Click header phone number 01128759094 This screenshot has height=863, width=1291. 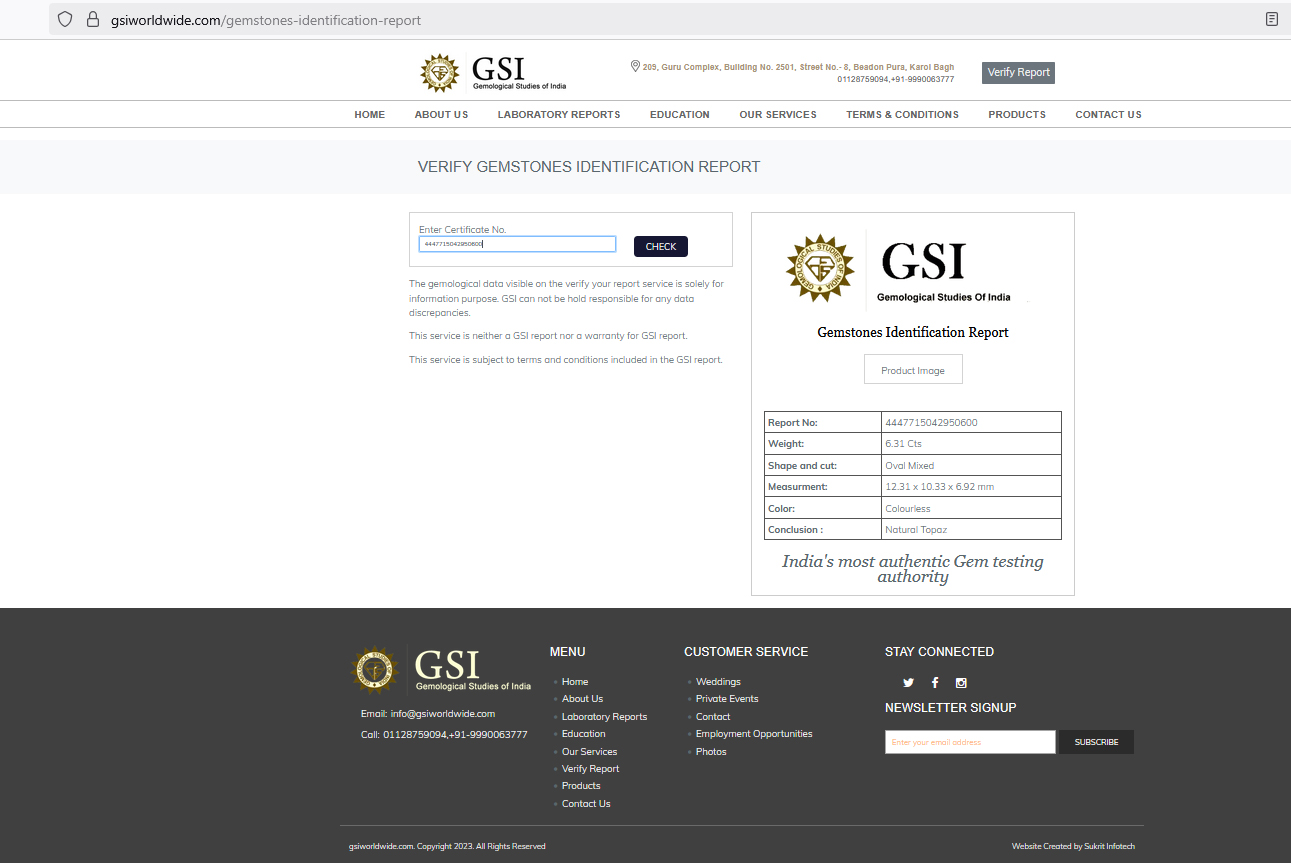coord(863,79)
